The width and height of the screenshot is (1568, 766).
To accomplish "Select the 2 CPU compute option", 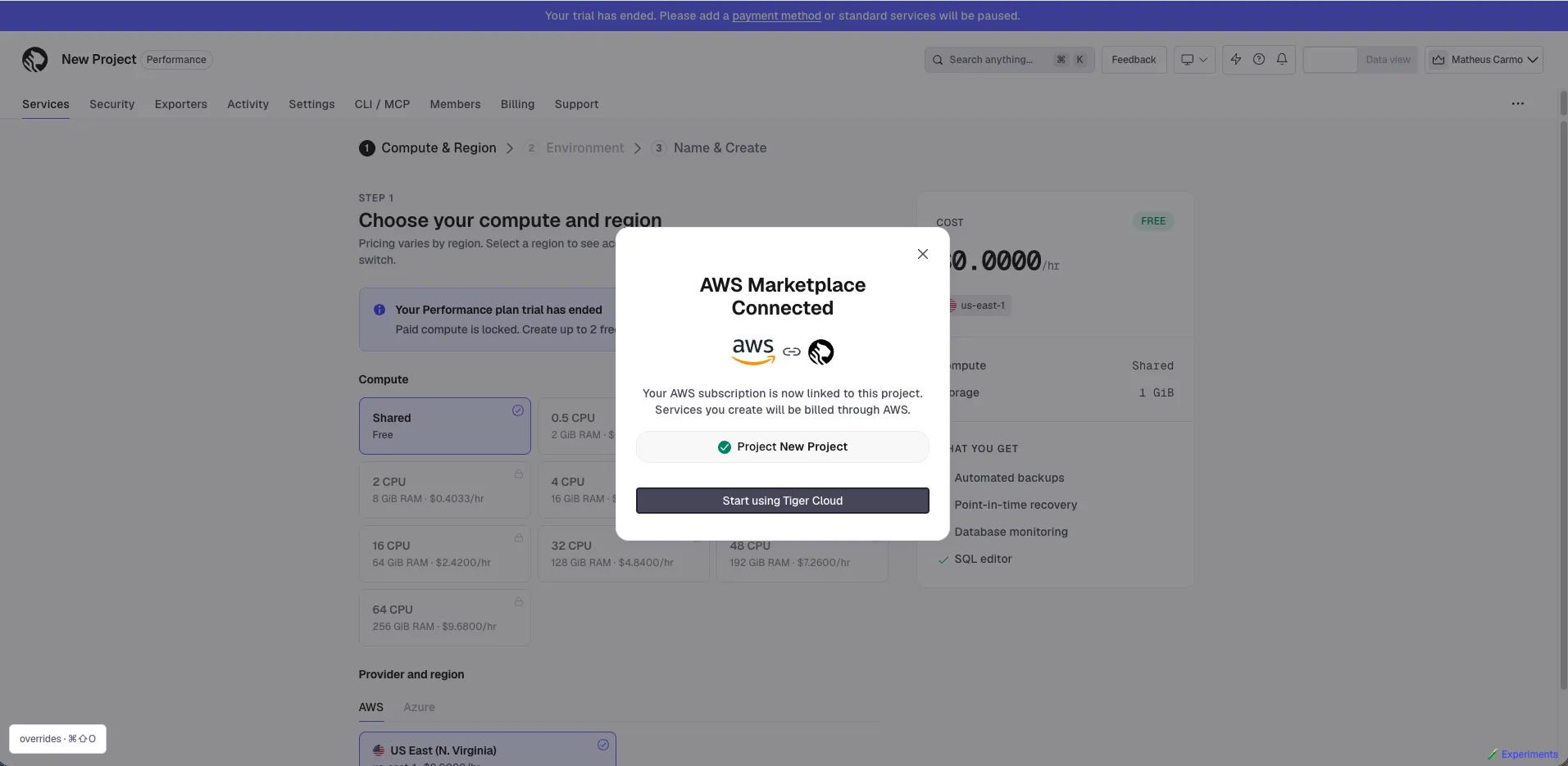I will click(x=444, y=490).
